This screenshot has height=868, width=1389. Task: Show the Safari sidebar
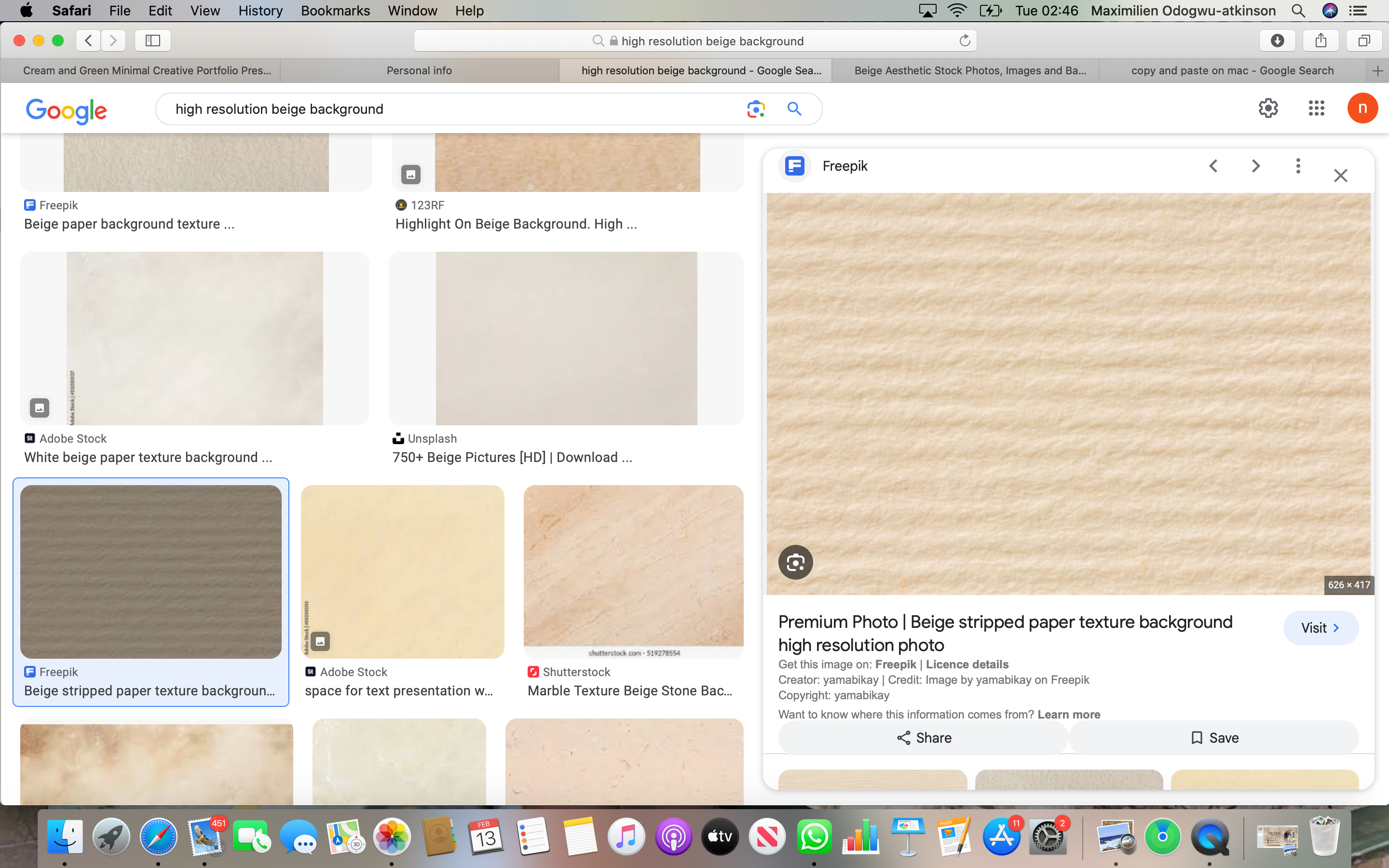(153, 40)
